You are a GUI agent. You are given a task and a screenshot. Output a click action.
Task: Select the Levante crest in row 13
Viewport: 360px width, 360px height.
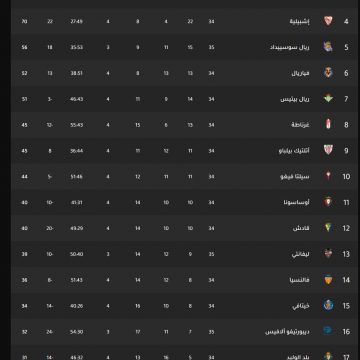328,254
